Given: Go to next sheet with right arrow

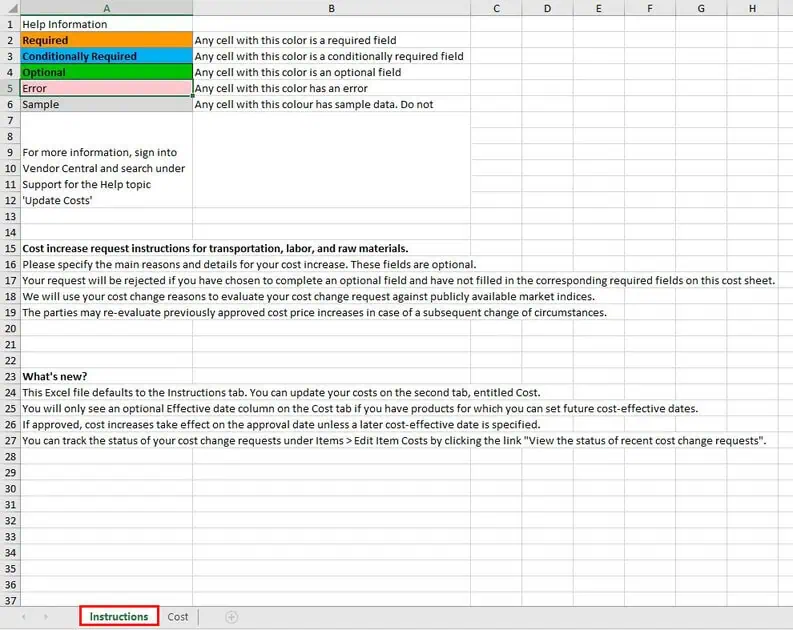Looking at the screenshot, I should click(46, 617).
